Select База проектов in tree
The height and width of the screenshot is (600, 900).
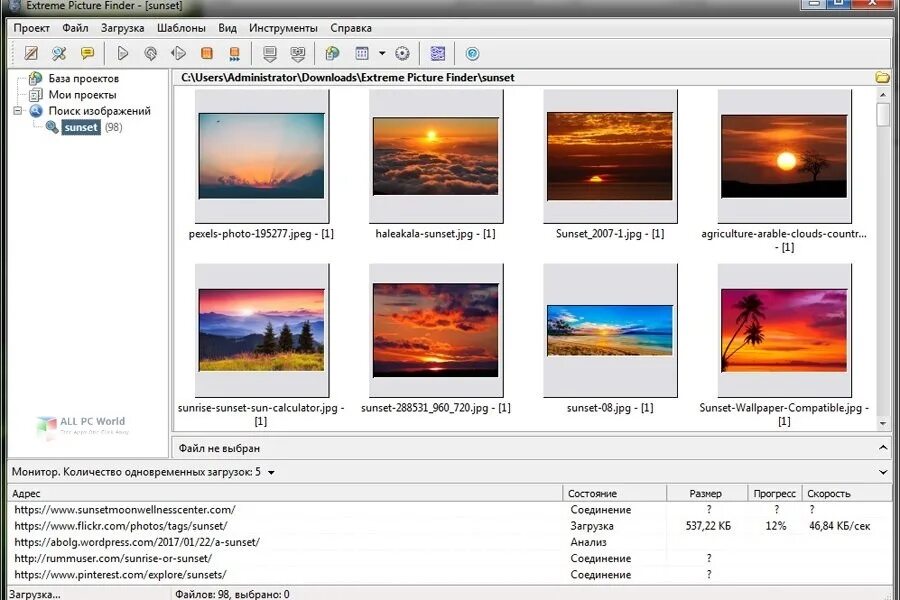tap(83, 78)
